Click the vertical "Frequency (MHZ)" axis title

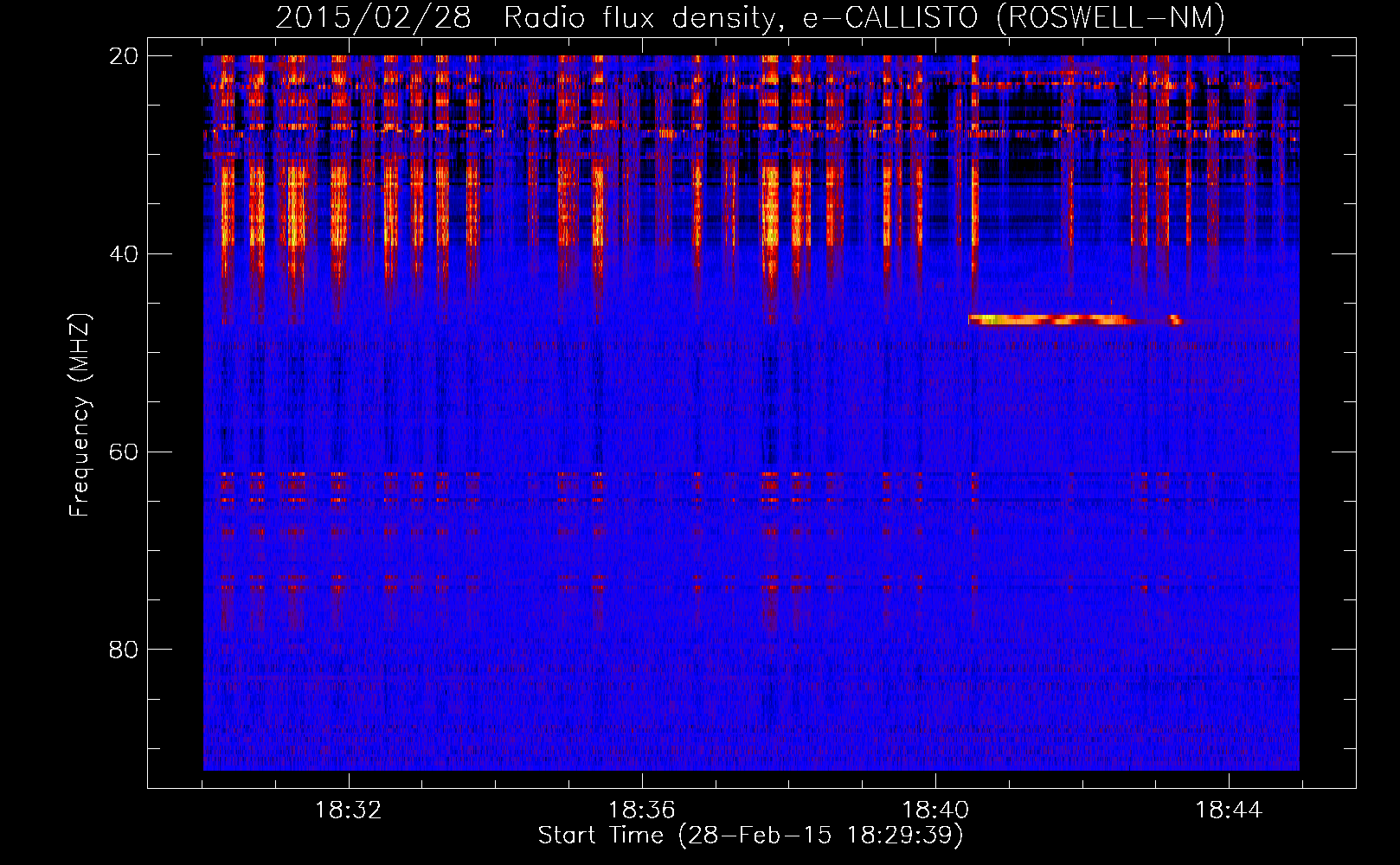click(80, 415)
